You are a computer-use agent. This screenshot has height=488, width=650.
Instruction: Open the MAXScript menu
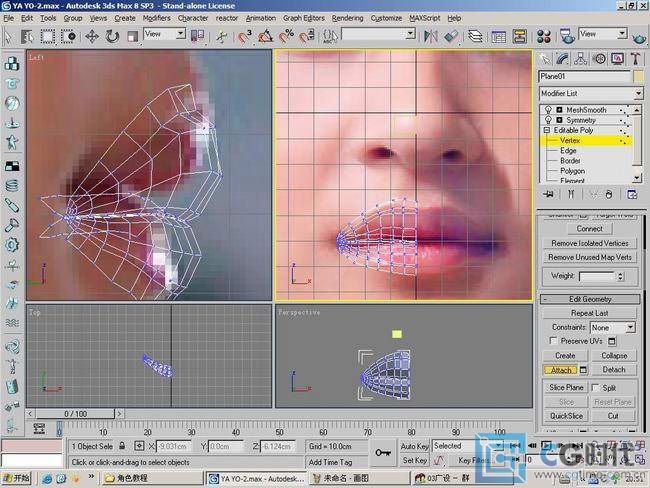tap(424, 18)
